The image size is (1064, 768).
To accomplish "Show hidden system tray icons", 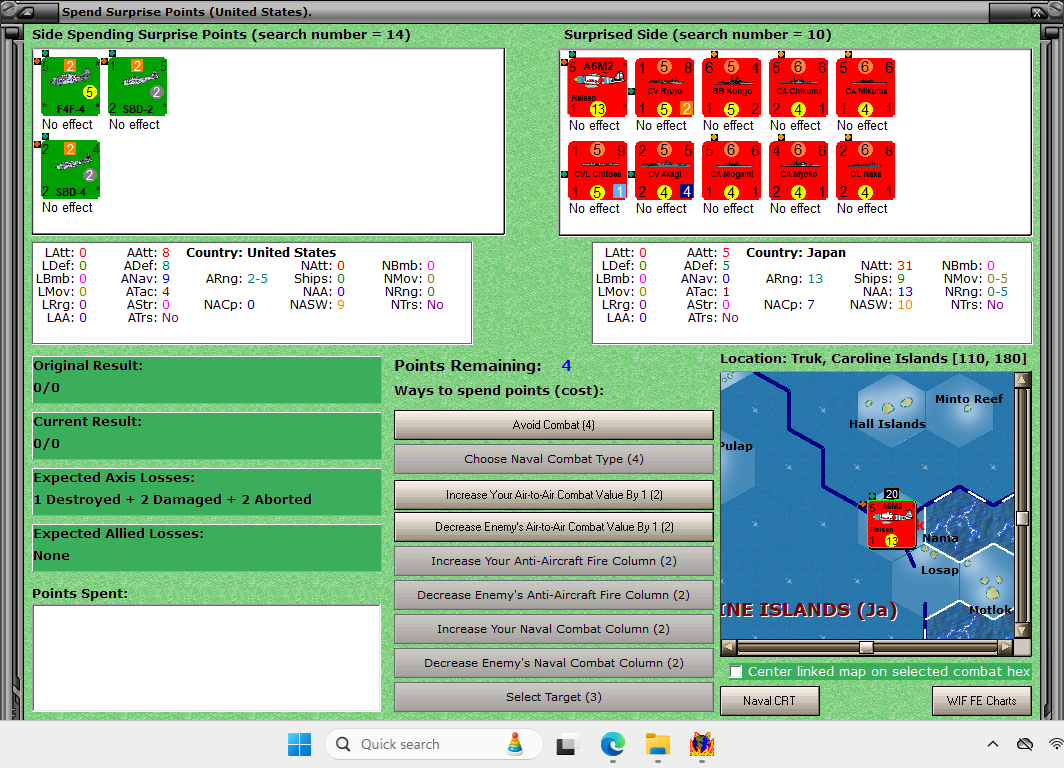I will (993, 744).
